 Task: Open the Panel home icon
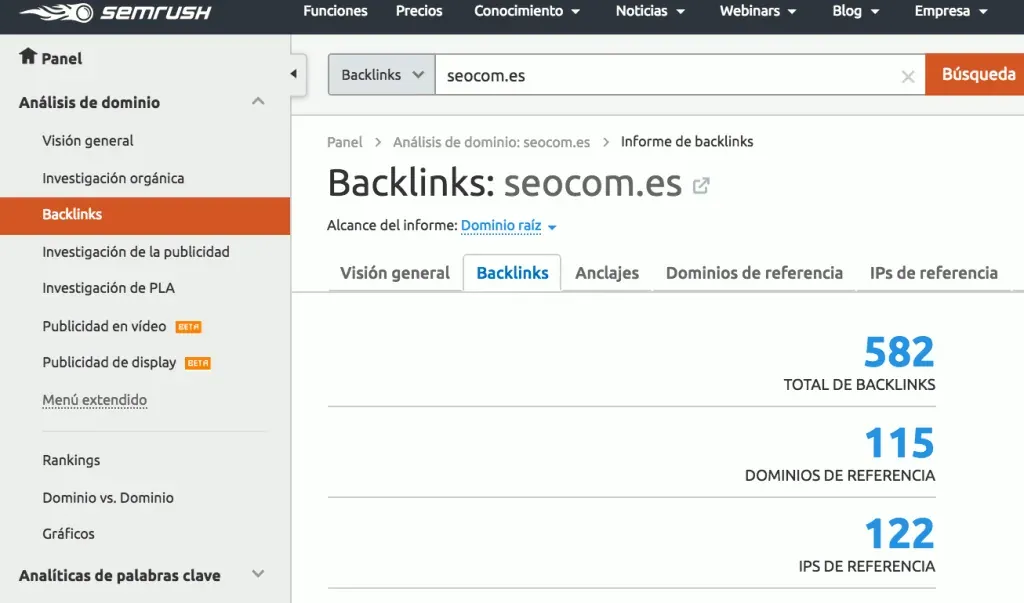(27, 57)
